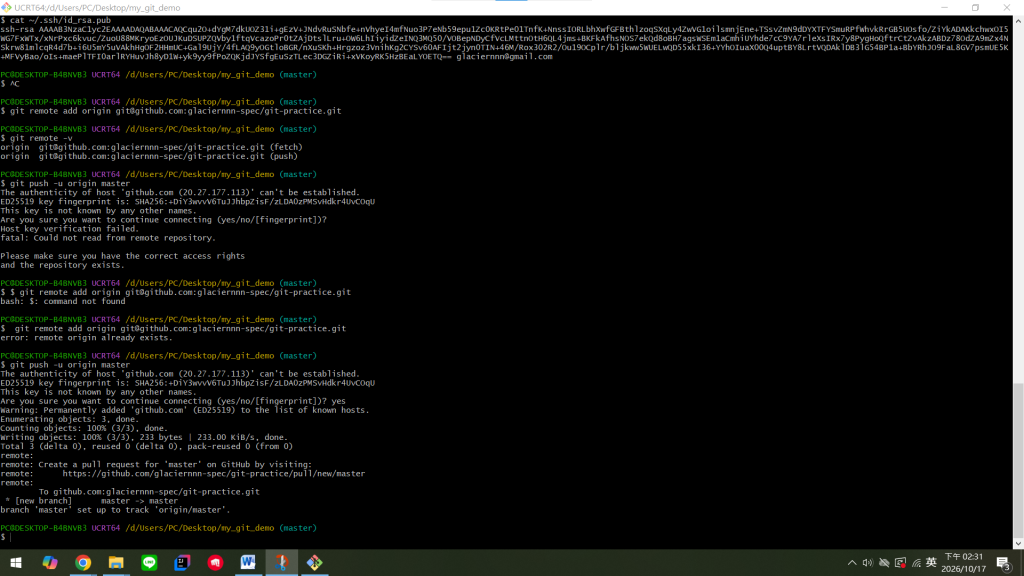
Task: Open the red app icon beside IntelliJ
Action: [216, 563]
